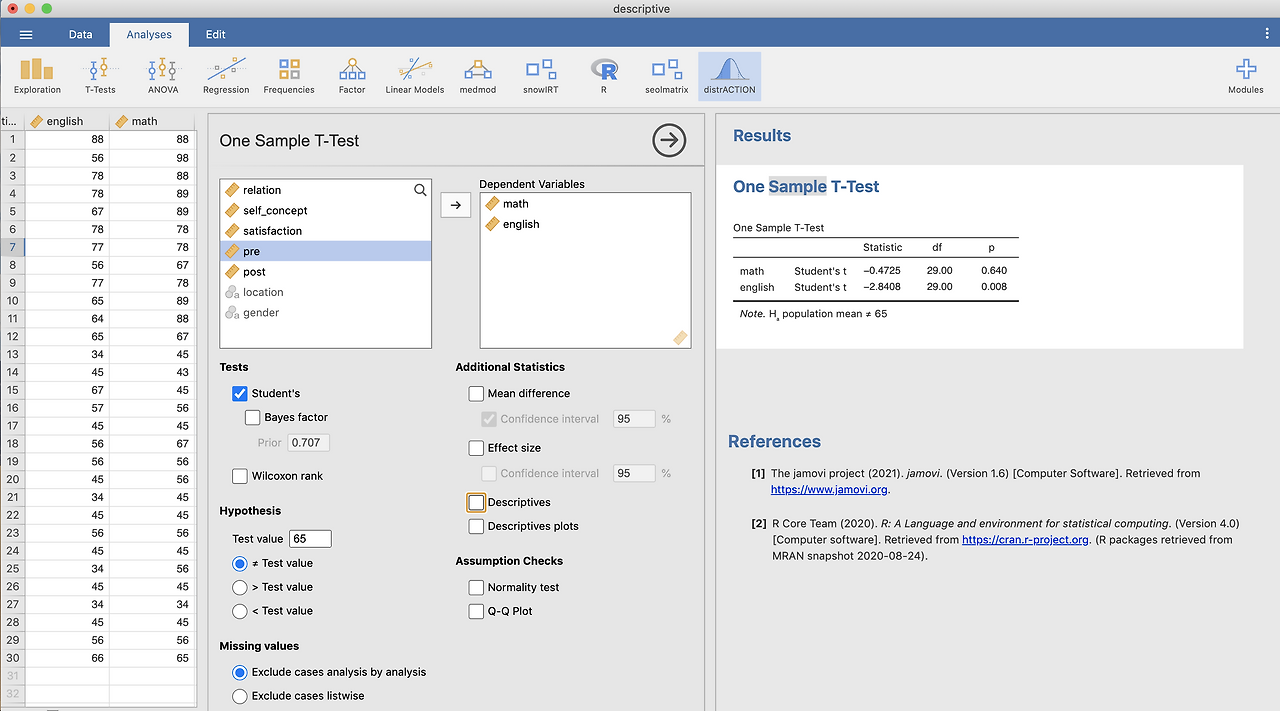Click the english column header
The height and width of the screenshot is (711, 1280).
67,121
